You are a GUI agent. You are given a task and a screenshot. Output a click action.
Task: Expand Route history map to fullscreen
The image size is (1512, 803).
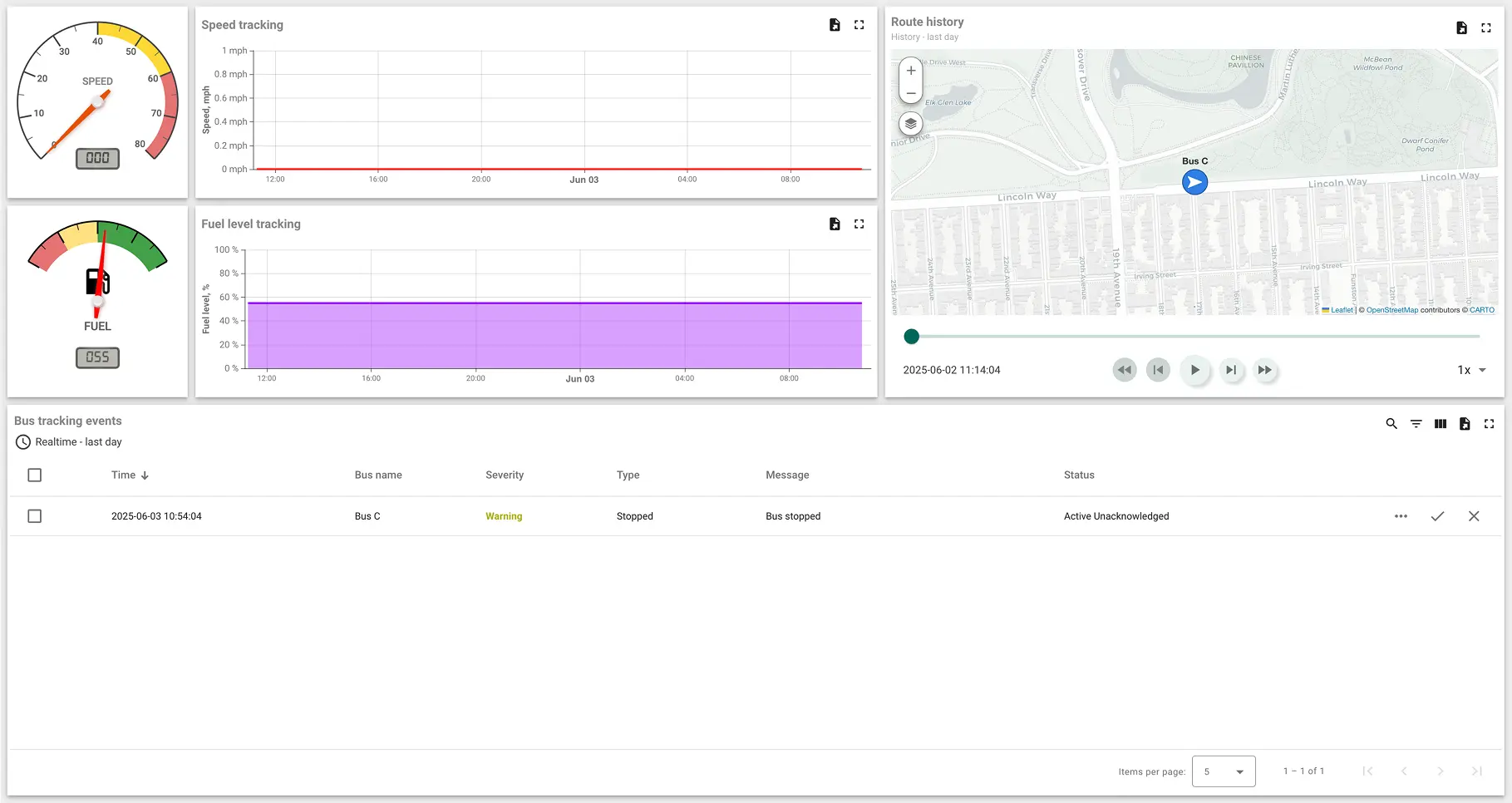[1486, 28]
